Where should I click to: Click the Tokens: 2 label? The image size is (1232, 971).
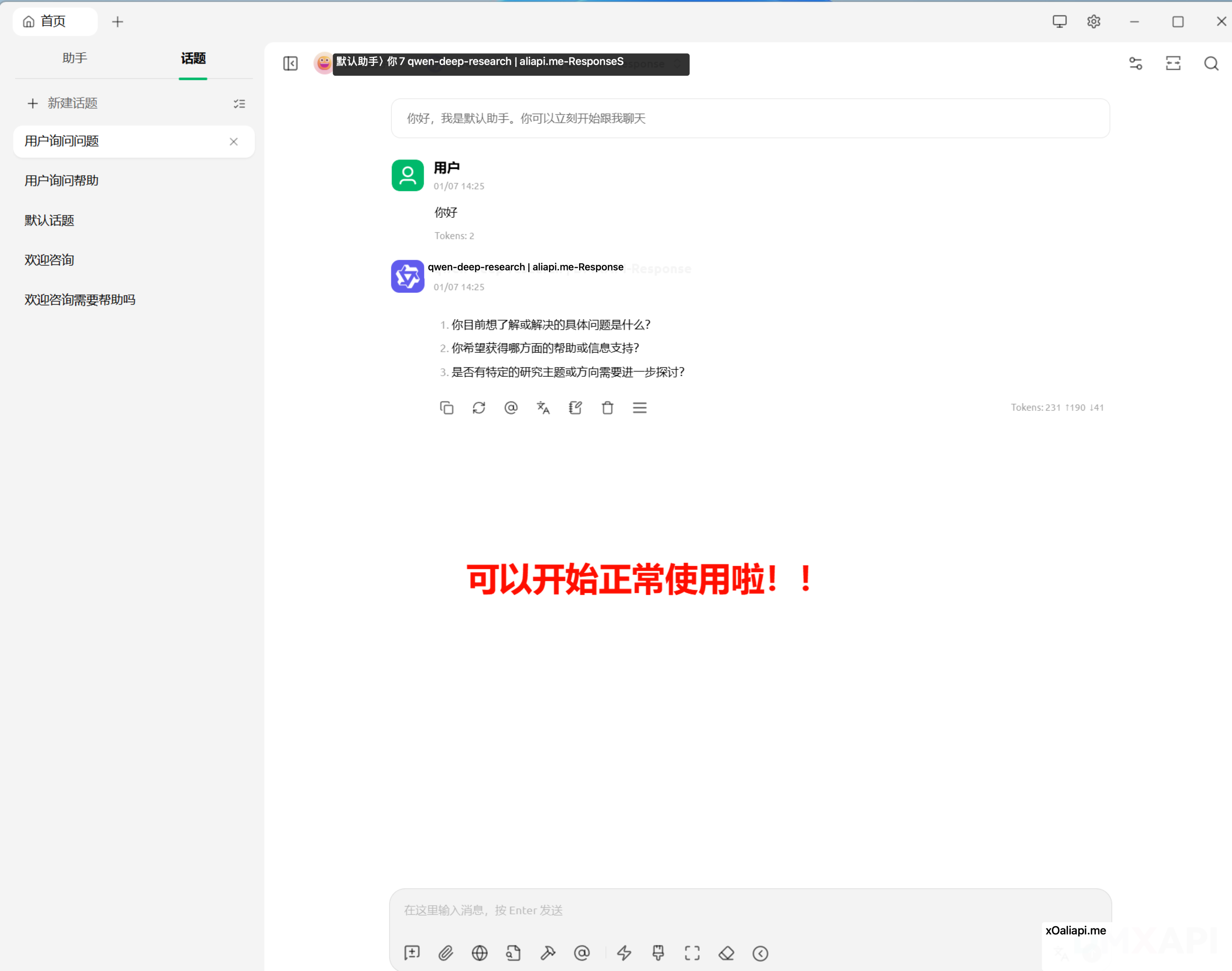(454, 236)
